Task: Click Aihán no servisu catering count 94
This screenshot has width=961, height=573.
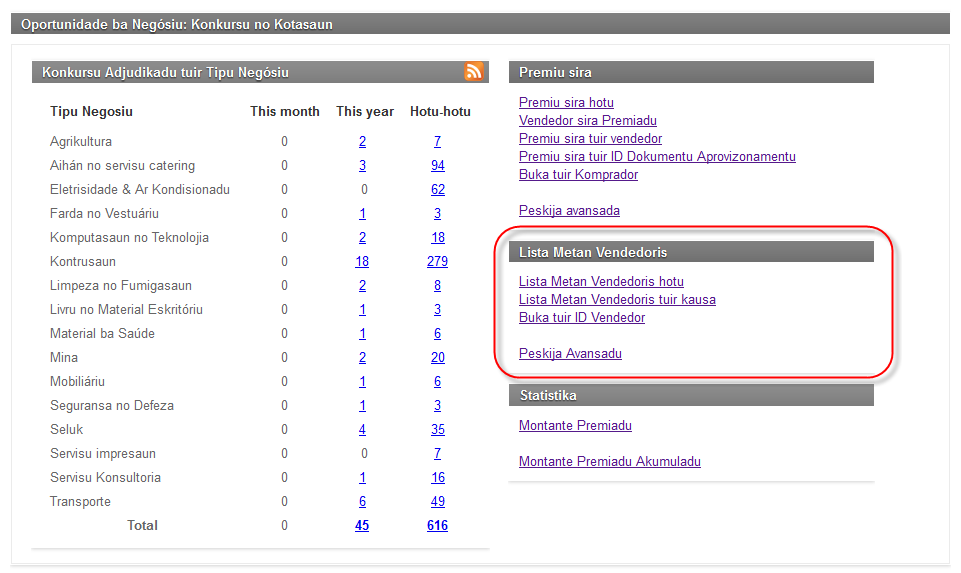Action: (437, 166)
